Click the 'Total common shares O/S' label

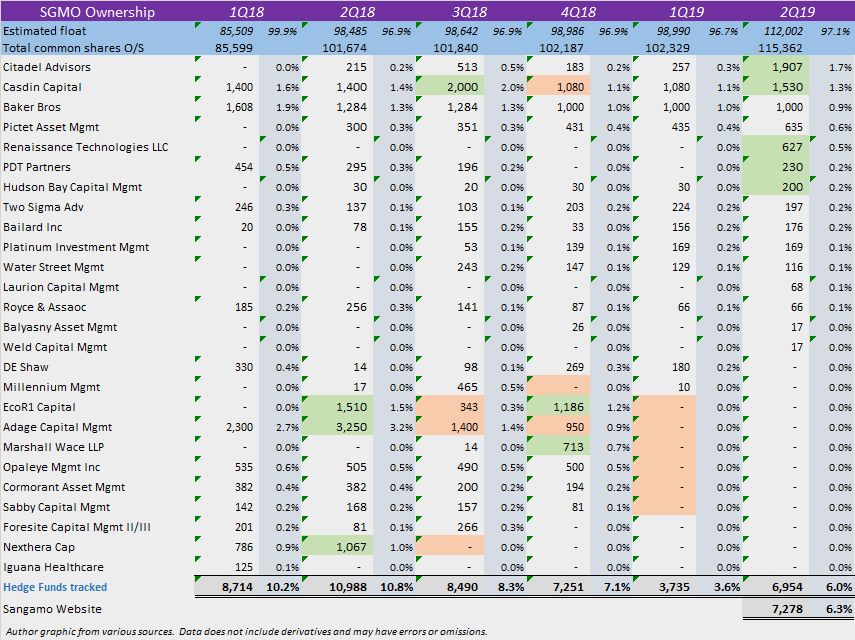(73, 48)
